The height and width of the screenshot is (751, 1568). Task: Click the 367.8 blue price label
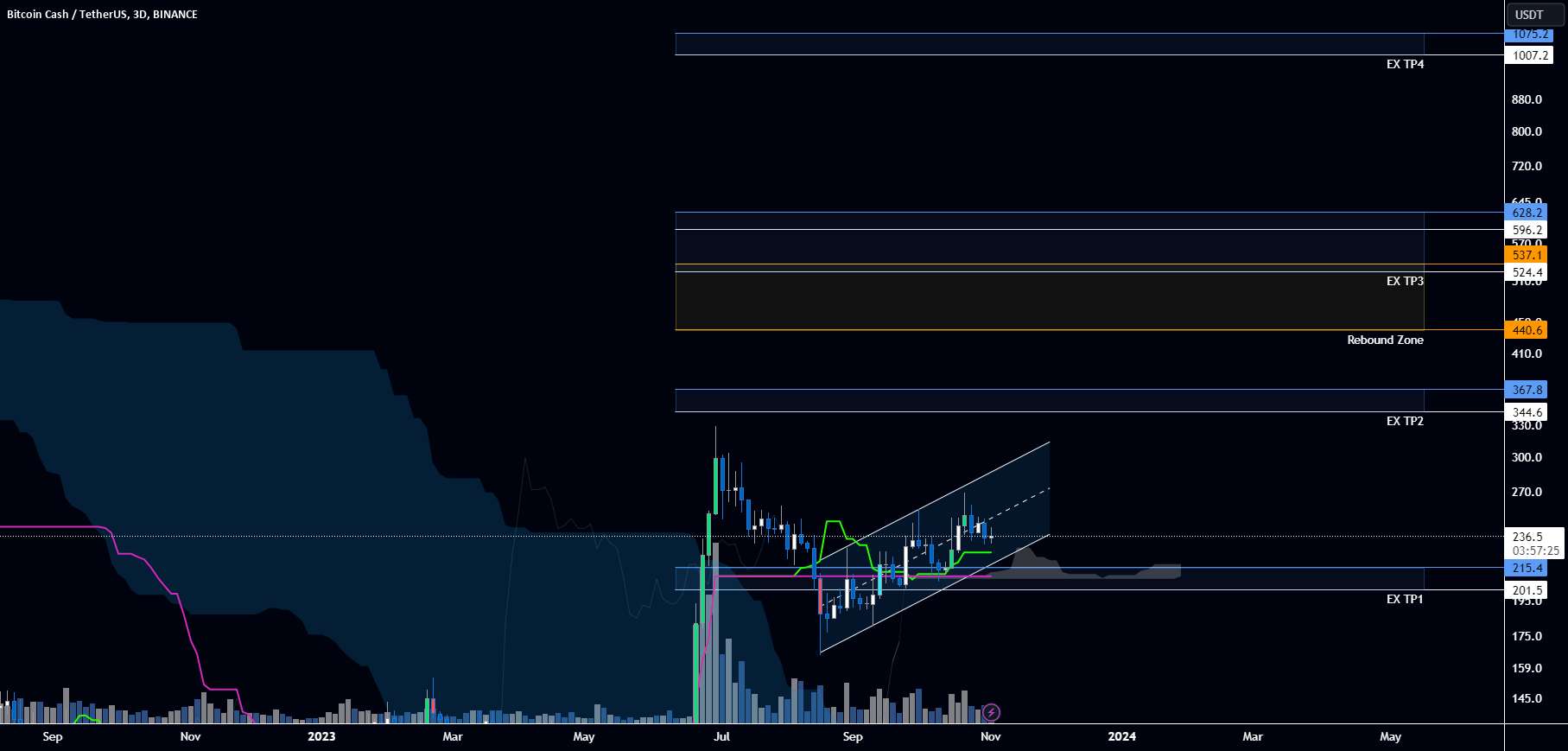click(x=1527, y=390)
